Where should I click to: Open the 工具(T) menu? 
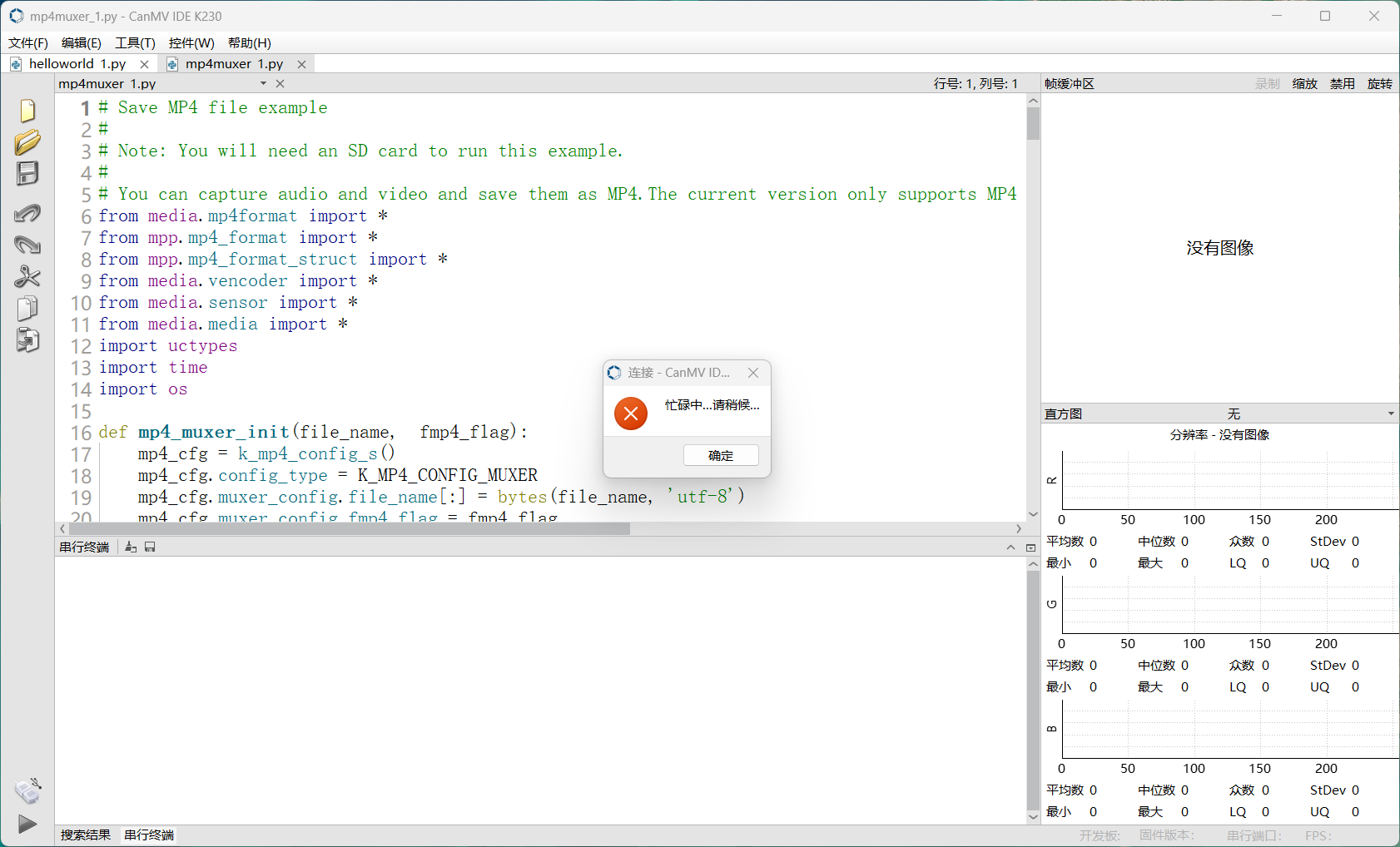[135, 43]
